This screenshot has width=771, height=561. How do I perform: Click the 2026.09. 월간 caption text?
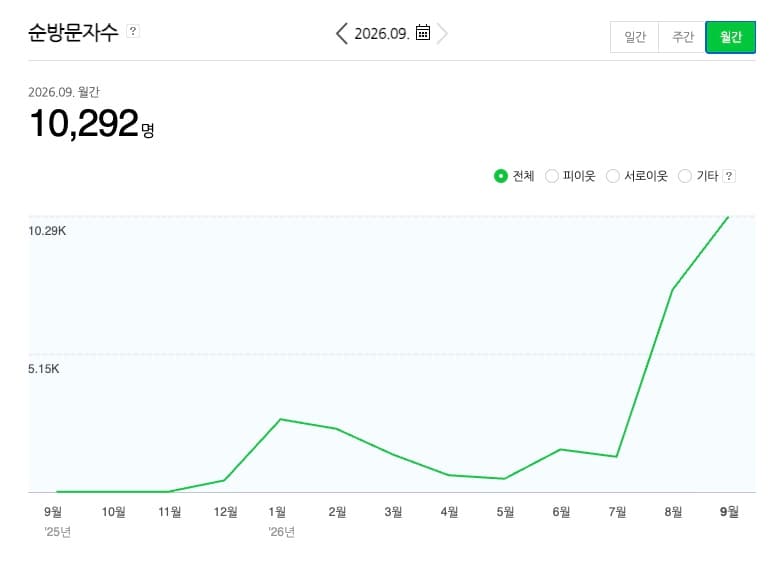coord(64,92)
